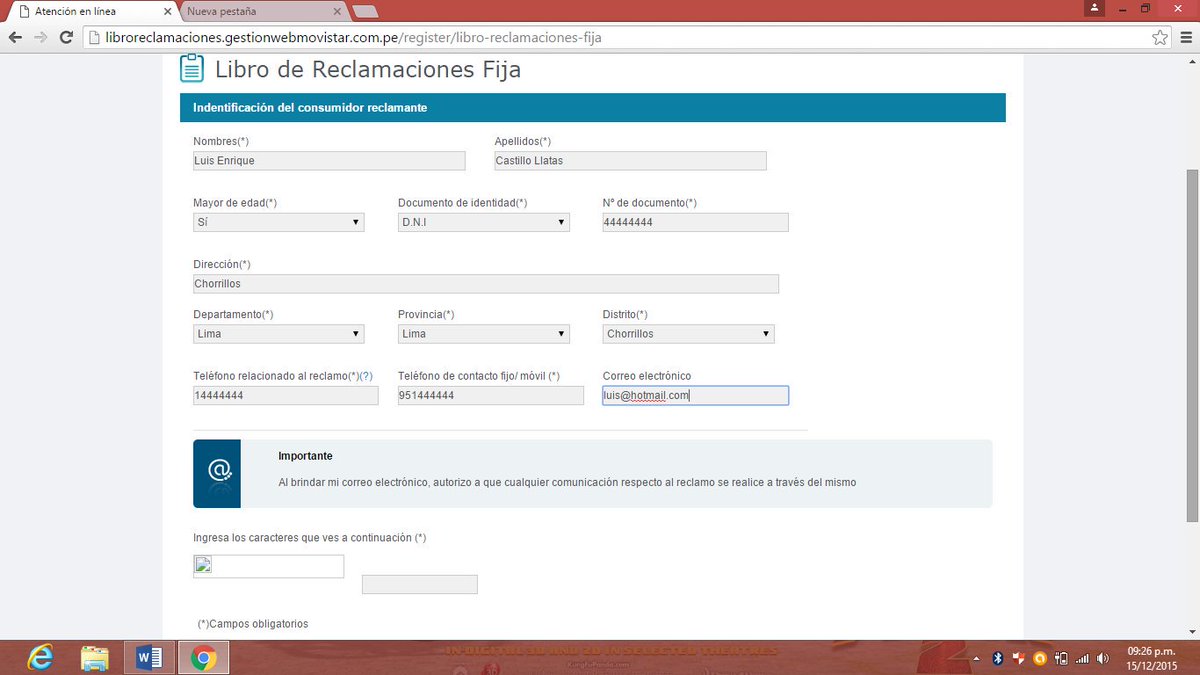This screenshot has height=675, width=1200.
Task: Expand the Documento de identidad dropdown
Action: [484, 222]
